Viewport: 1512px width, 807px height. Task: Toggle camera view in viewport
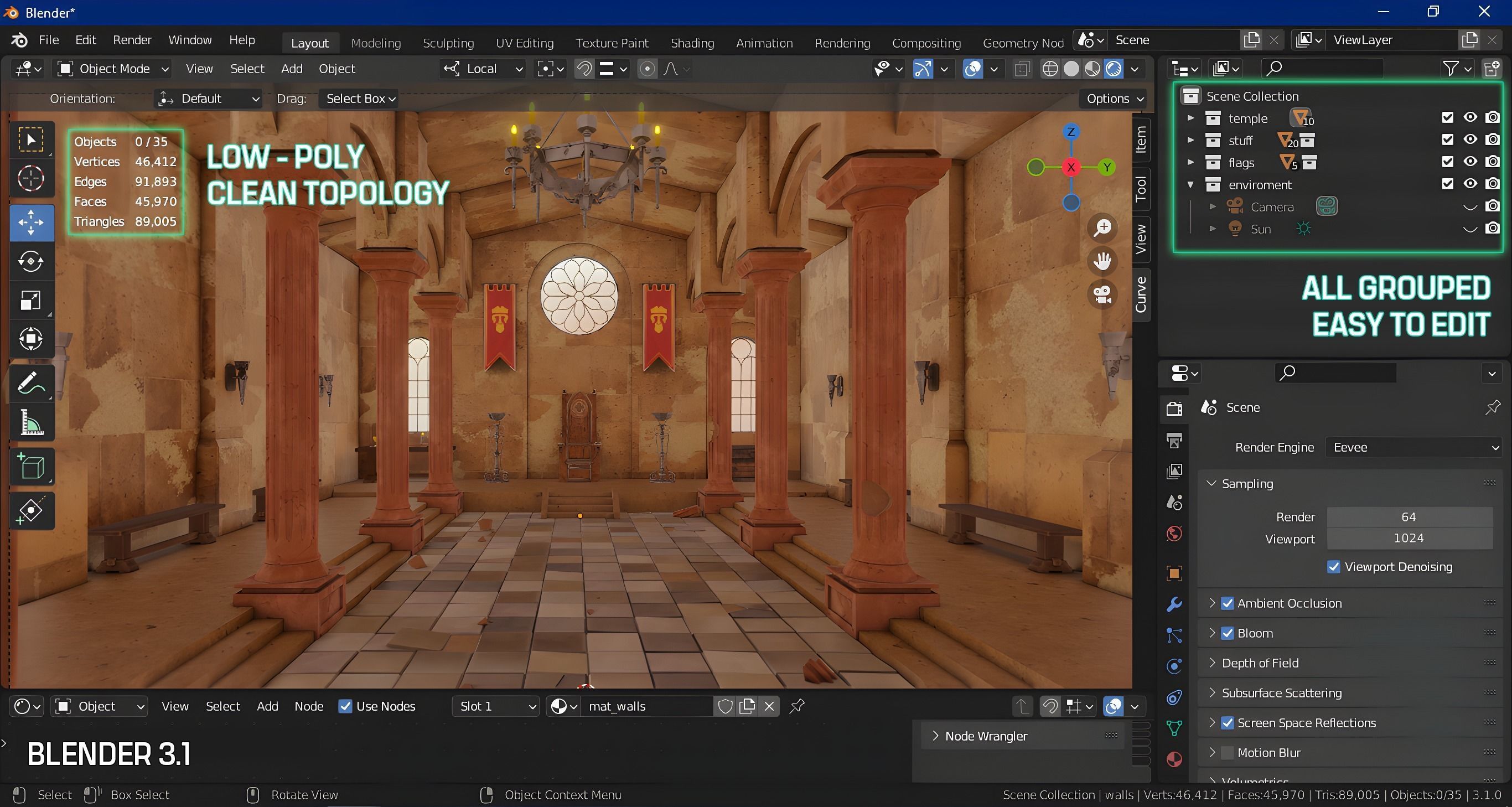pos(1102,294)
